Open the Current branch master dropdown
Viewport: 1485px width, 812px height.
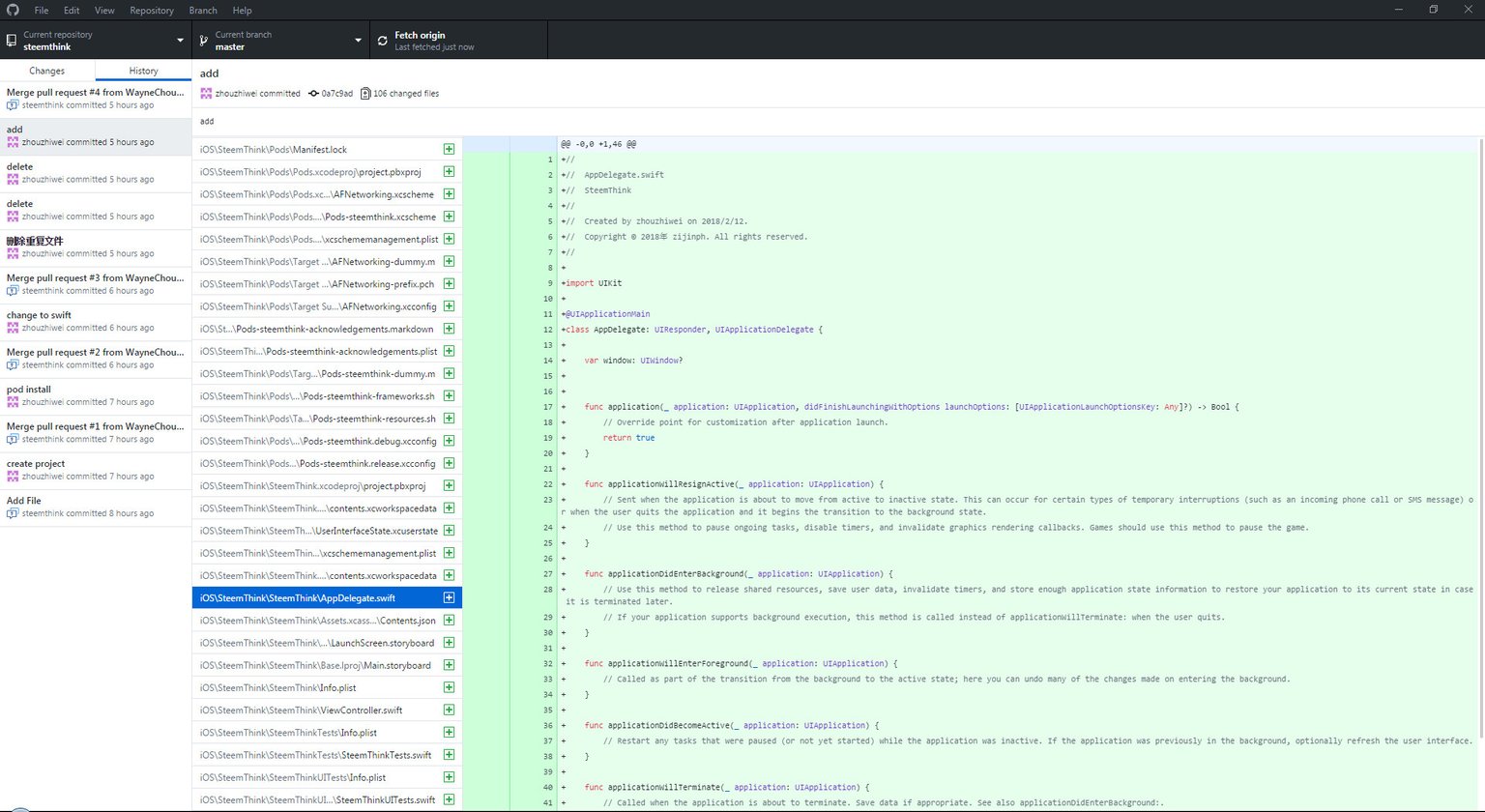point(281,41)
